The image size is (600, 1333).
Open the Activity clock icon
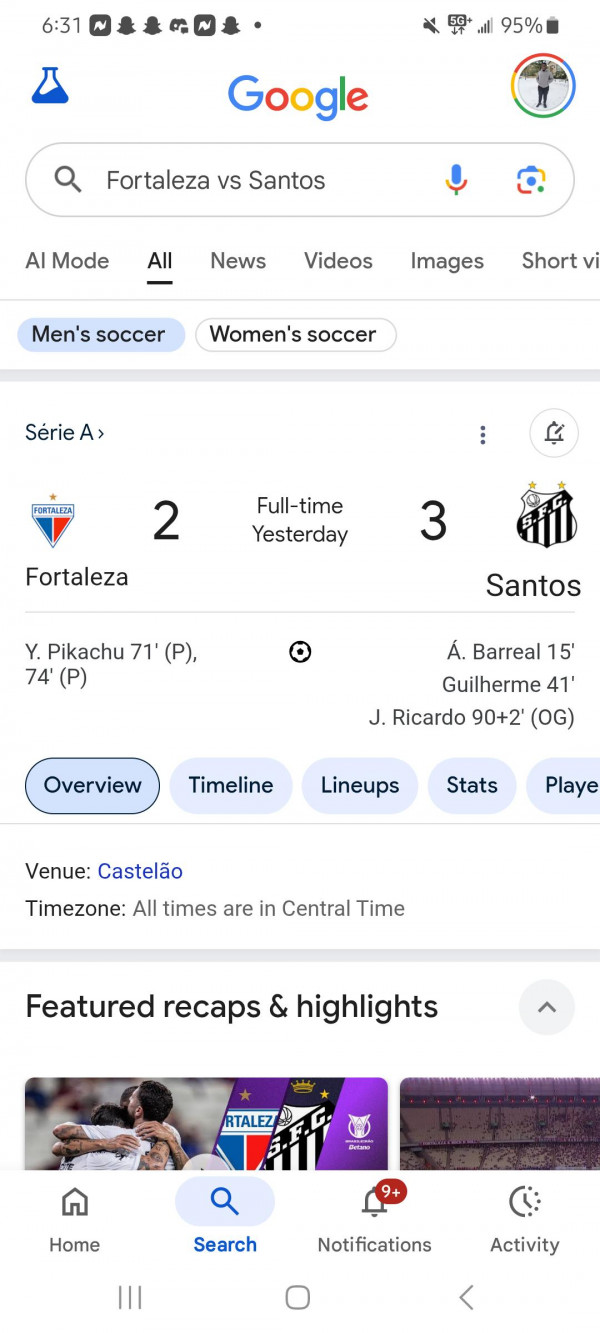point(525,1202)
